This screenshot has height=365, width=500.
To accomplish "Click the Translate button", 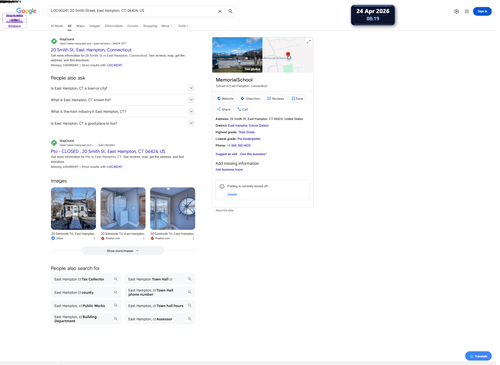I will [478, 356].
